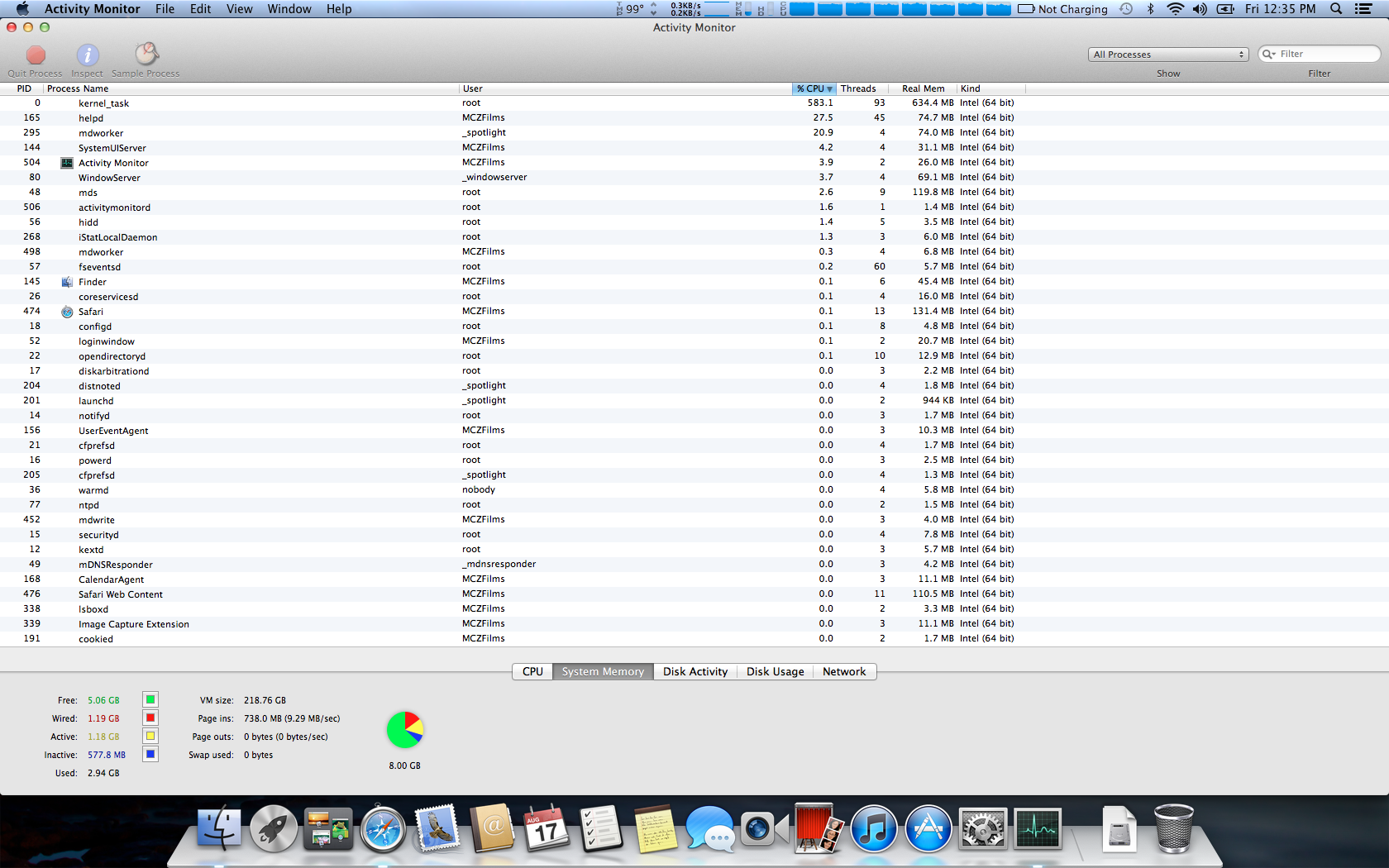
Task: Click Safari icon in process list
Action: 67,312
